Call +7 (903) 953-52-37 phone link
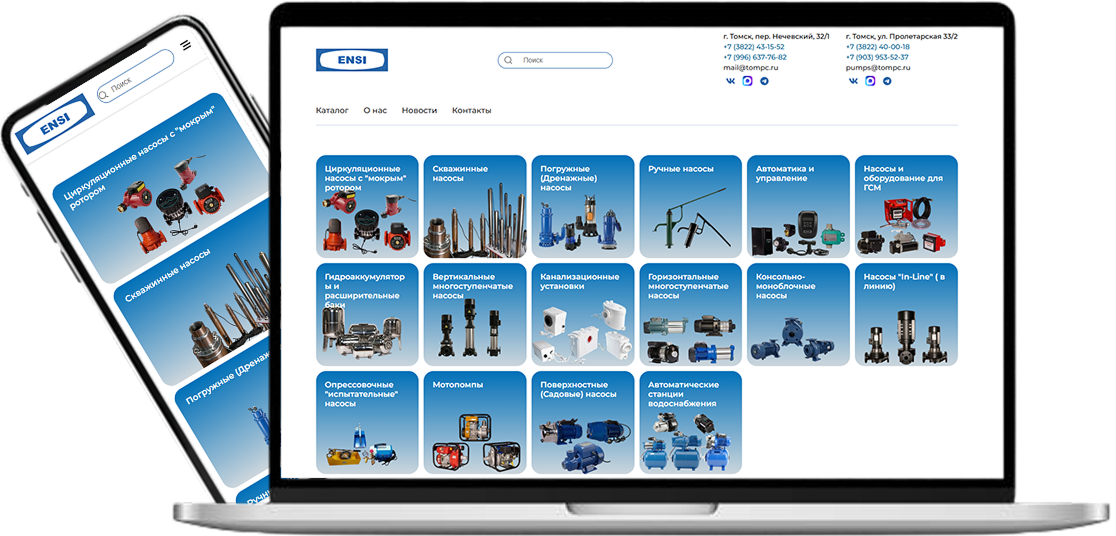Screen dimensions: 1116x536 coord(877,58)
